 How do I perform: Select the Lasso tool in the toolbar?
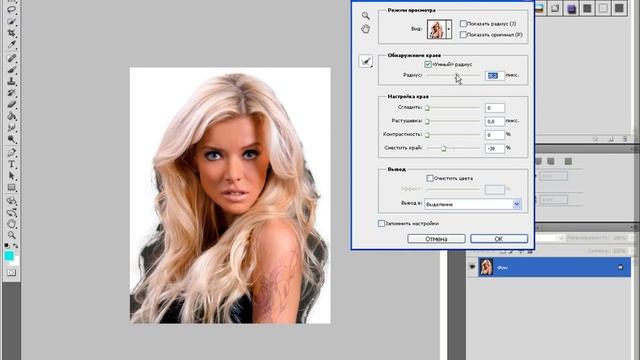[11, 9]
